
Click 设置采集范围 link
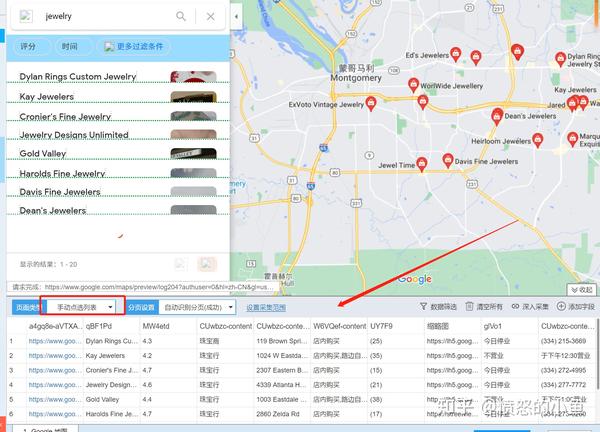click(x=266, y=308)
